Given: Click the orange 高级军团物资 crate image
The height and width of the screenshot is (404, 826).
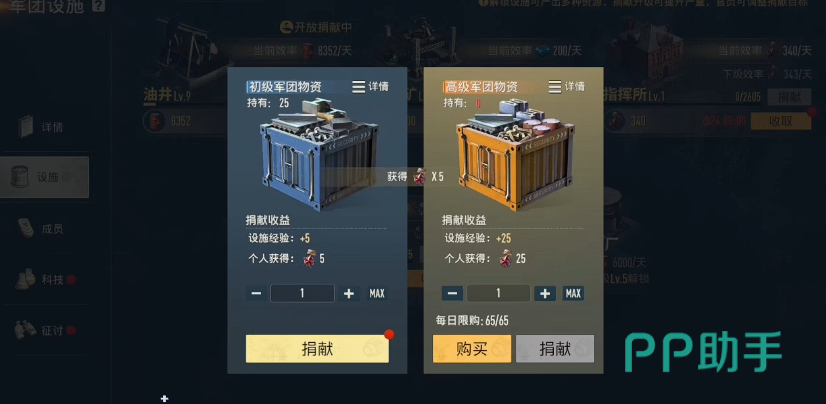Looking at the screenshot, I should (515, 155).
